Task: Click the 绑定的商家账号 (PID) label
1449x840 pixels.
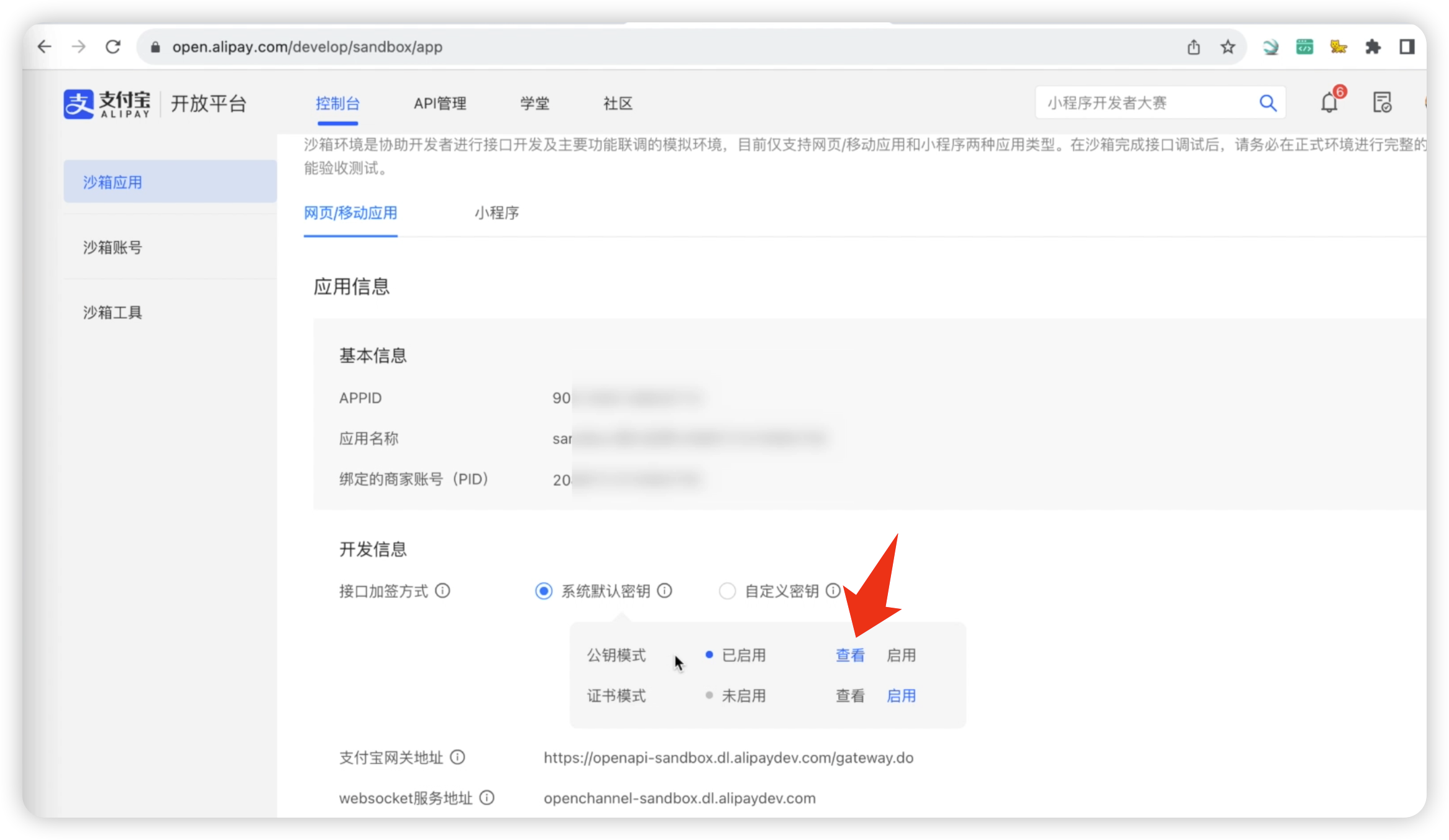Action: pyautogui.click(x=414, y=479)
